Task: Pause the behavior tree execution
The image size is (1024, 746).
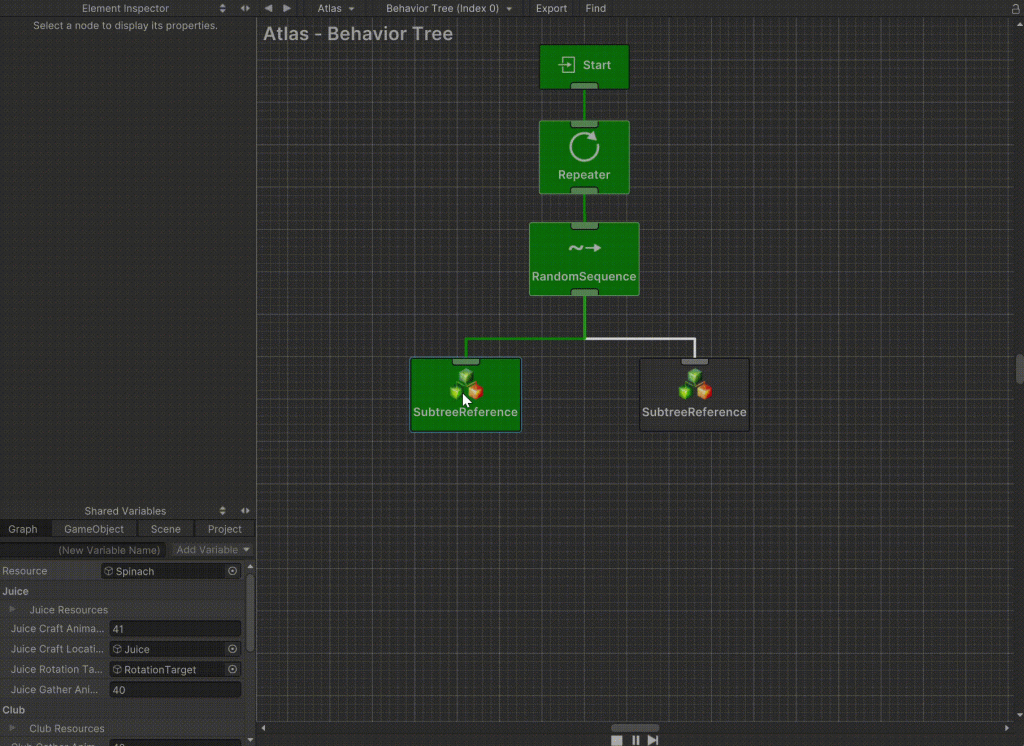Action: point(635,740)
